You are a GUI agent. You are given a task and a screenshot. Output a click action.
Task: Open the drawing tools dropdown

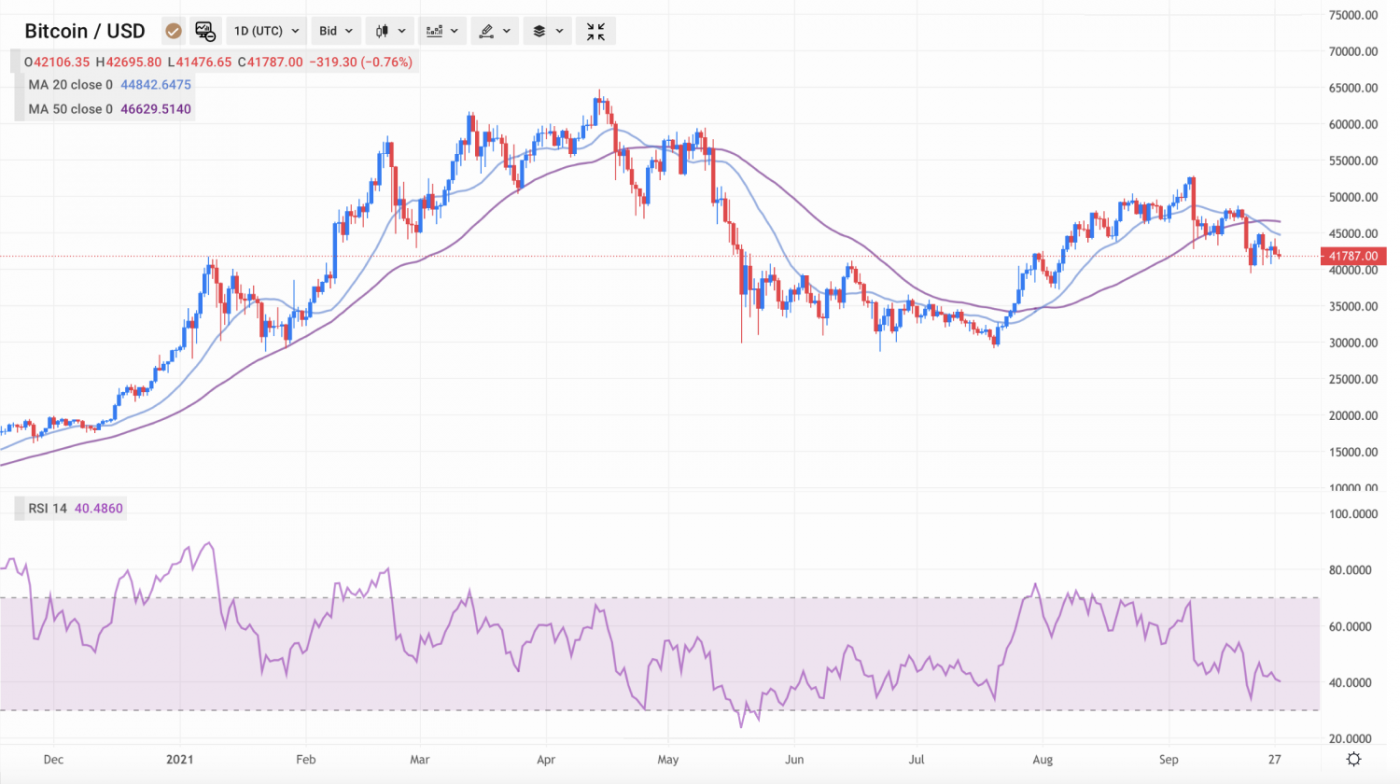[495, 31]
